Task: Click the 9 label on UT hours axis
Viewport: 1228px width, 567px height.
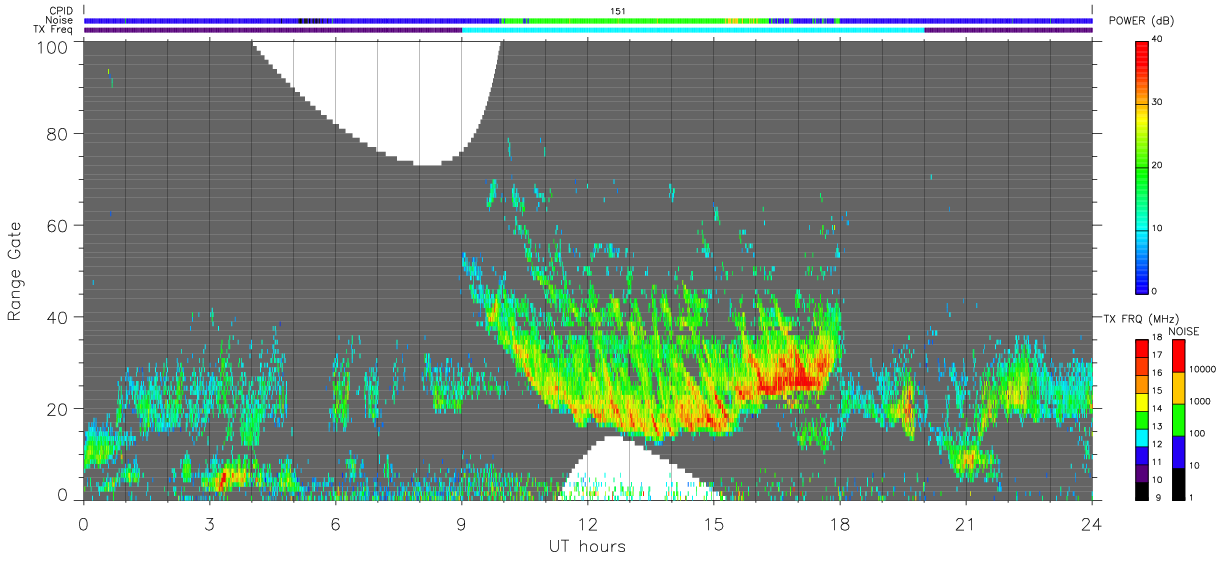Action: (461, 524)
